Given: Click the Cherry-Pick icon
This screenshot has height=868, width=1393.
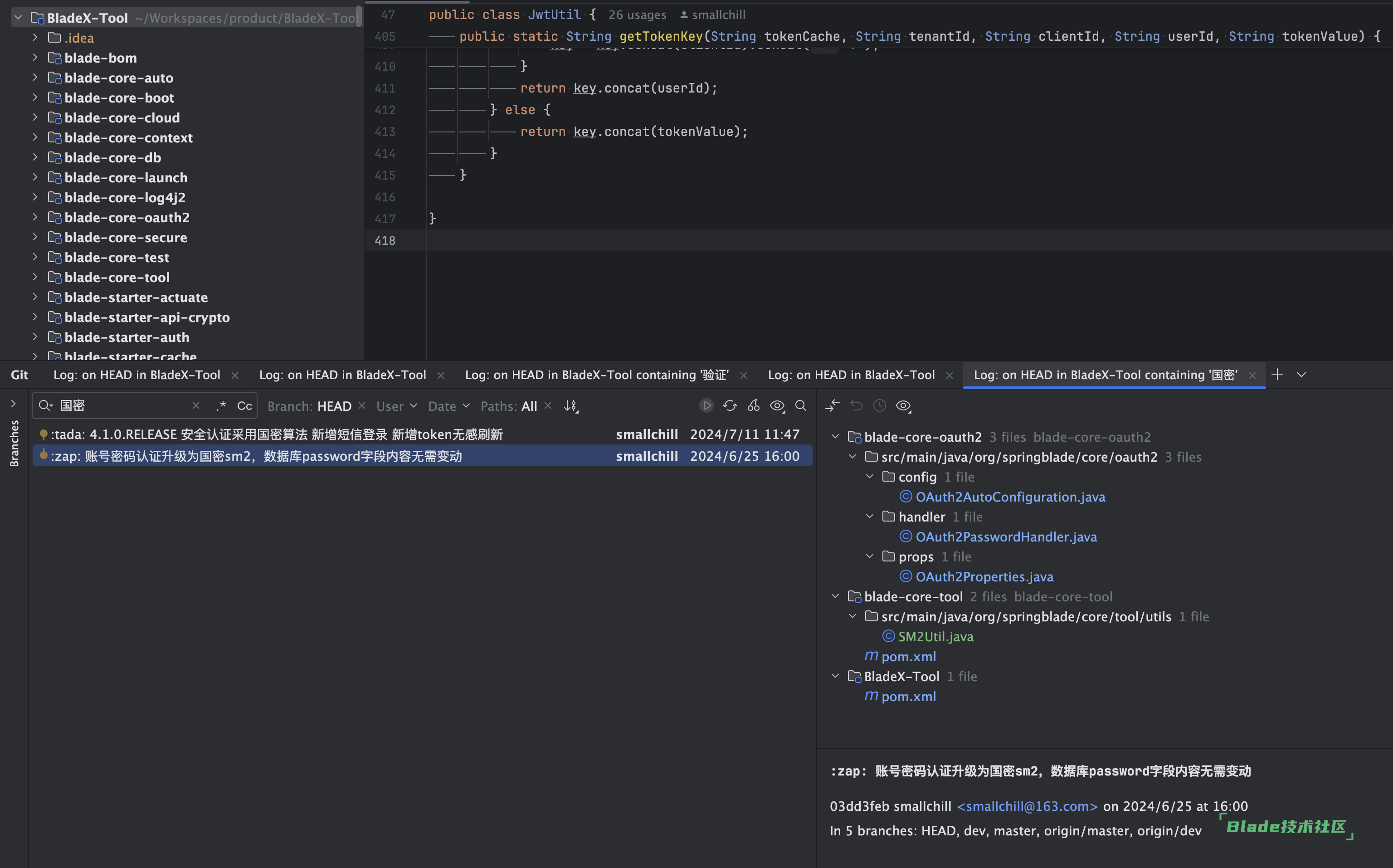Looking at the screenshot, I should click(754, 406).
